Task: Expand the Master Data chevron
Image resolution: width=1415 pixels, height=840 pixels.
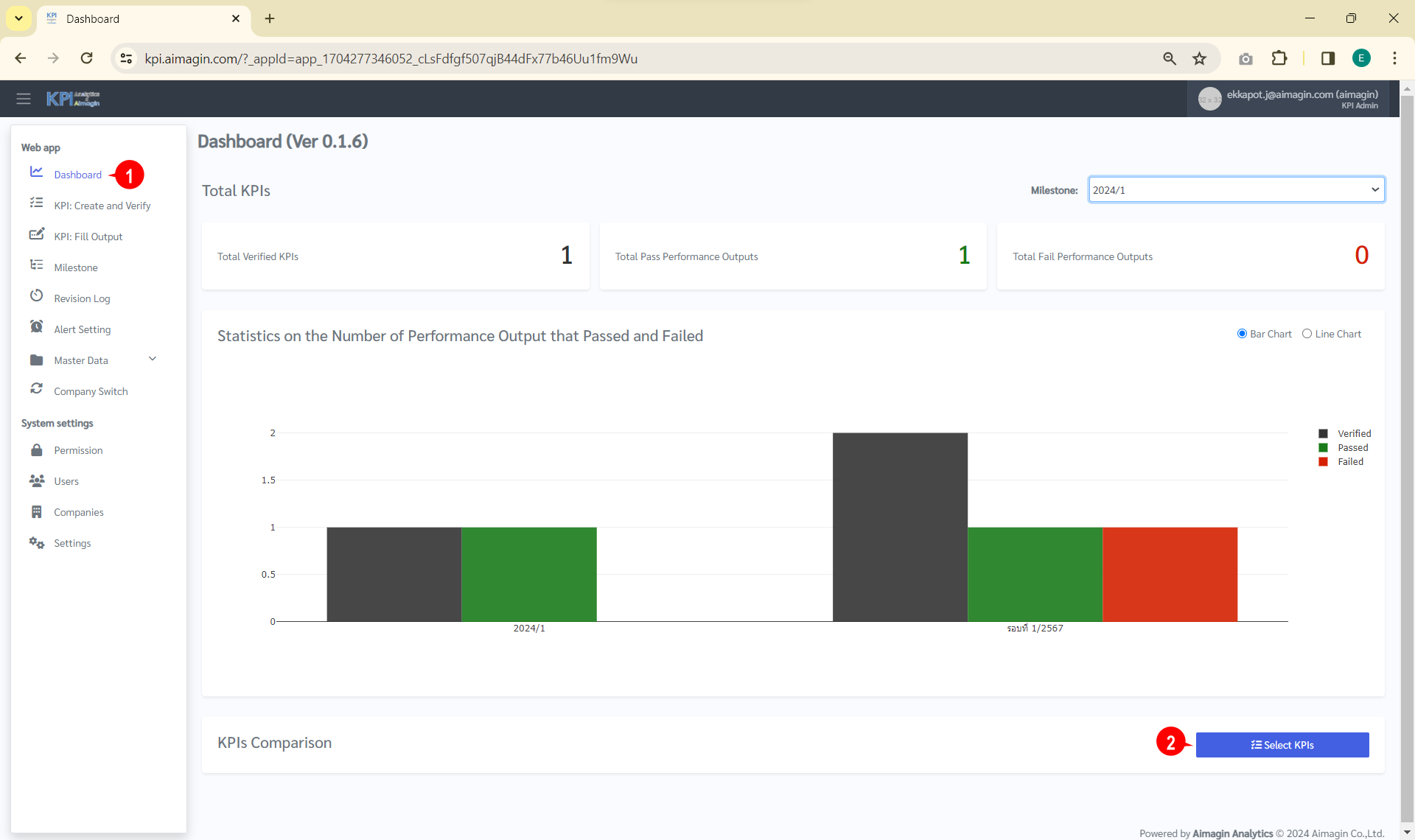Action: pyautogui.click(x=153, y=359)
